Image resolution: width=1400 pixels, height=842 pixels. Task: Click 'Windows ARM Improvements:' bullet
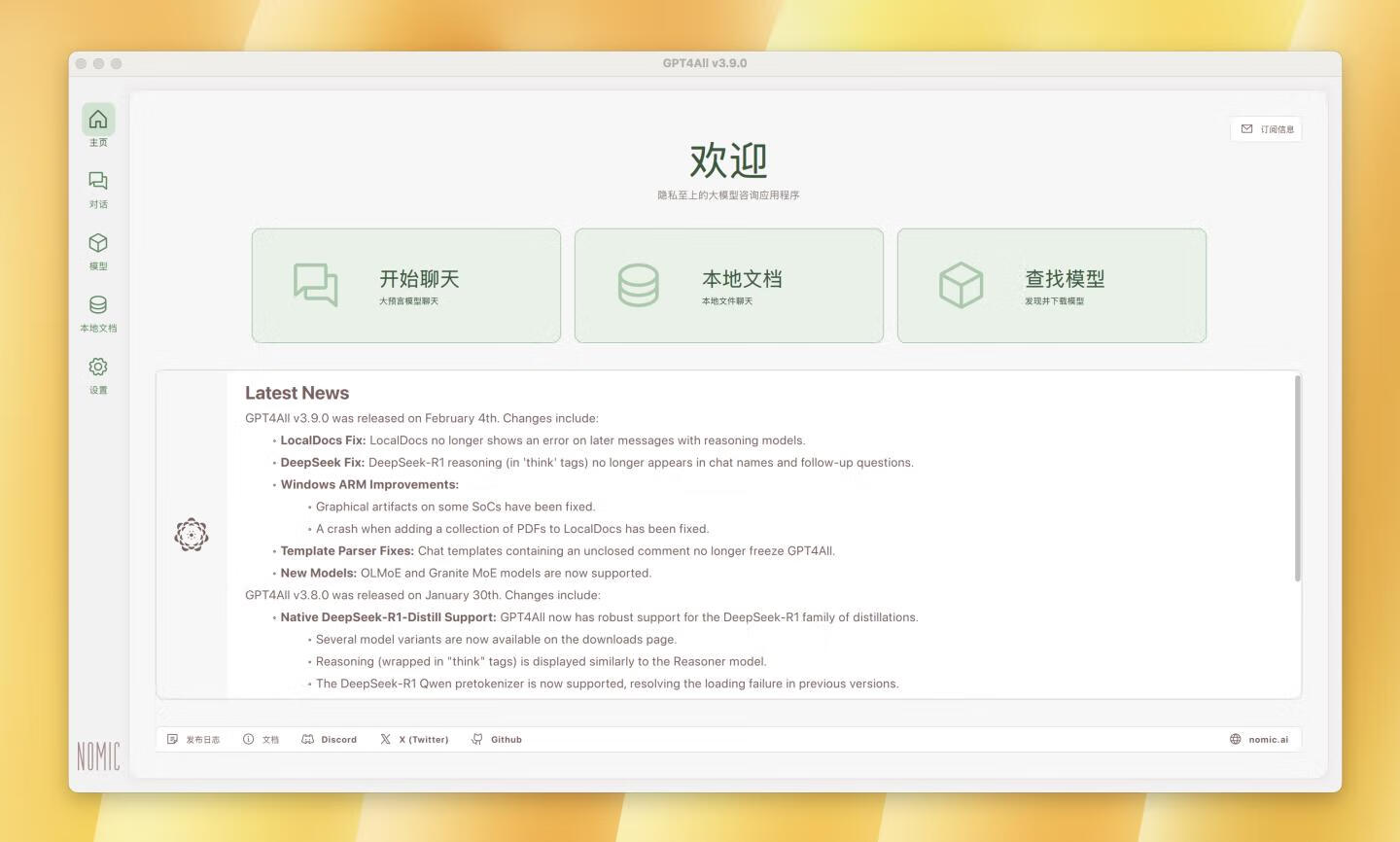(369, 484)
